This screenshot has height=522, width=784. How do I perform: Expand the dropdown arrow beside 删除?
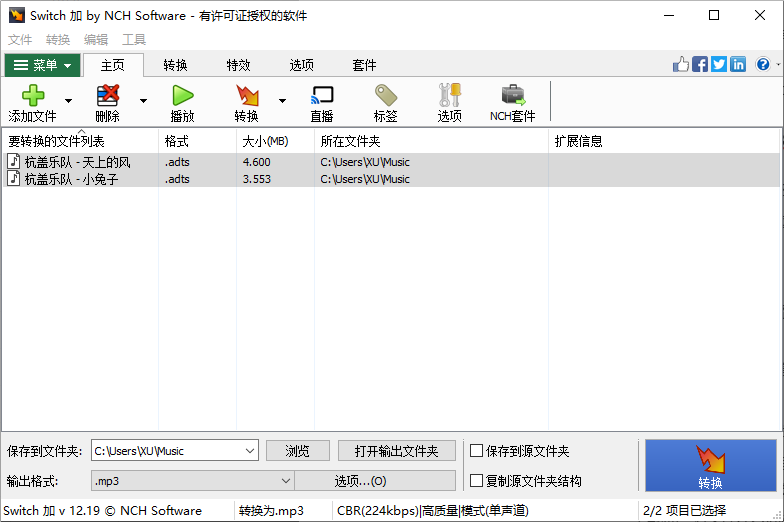tap(144, 100)
